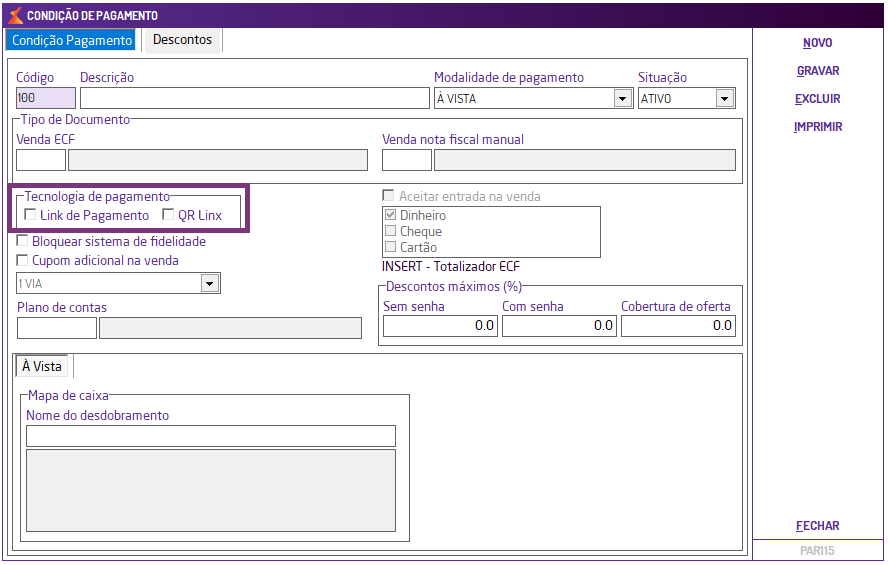Toggle the Dinheiro checkbox
The image size is (888, 565).
(390, 215)
